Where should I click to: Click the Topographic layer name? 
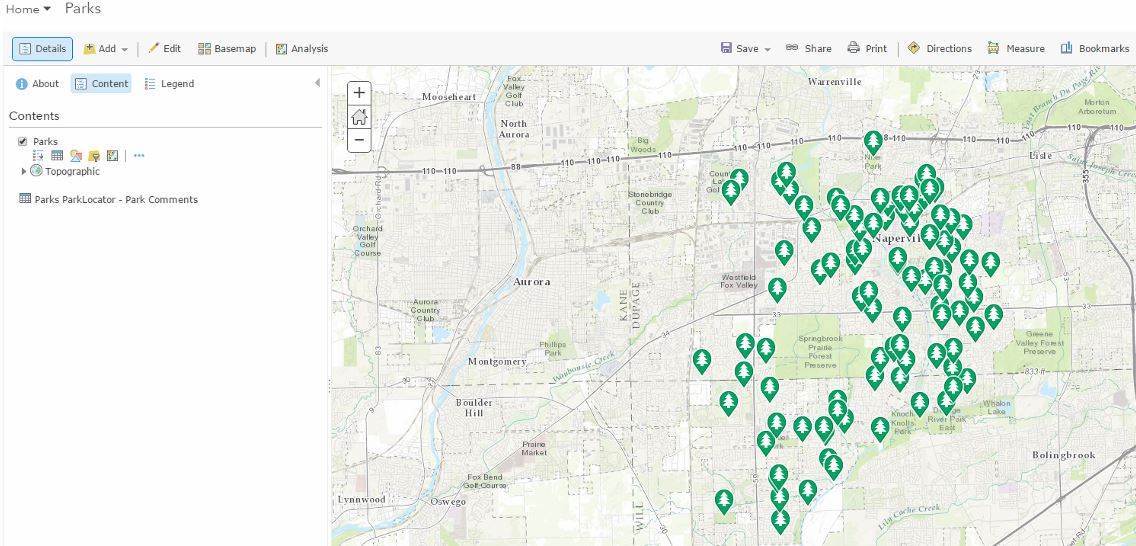pyautogui.click(x=72, y=172)
